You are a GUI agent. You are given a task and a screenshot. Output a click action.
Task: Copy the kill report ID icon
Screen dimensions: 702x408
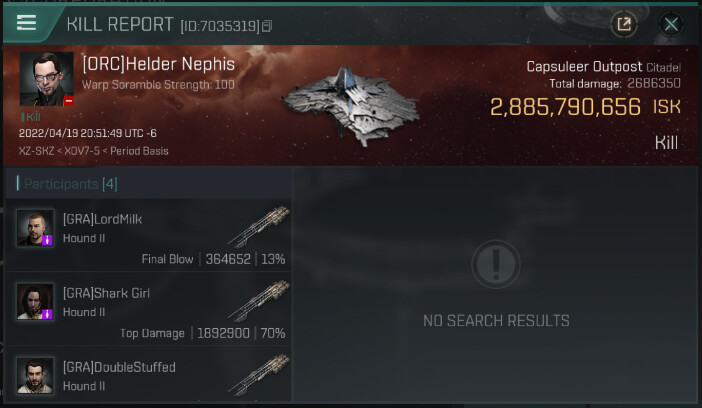pos(267,26)
